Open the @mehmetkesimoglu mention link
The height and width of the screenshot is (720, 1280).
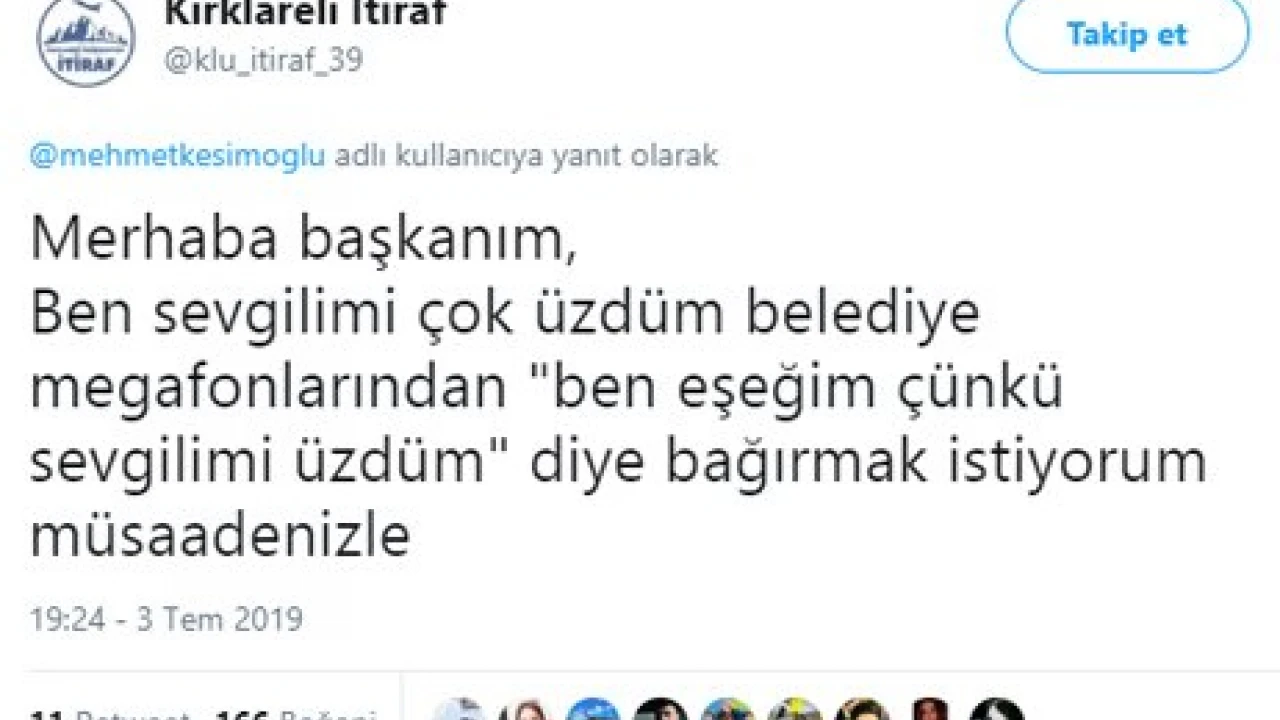click(178, 157)
